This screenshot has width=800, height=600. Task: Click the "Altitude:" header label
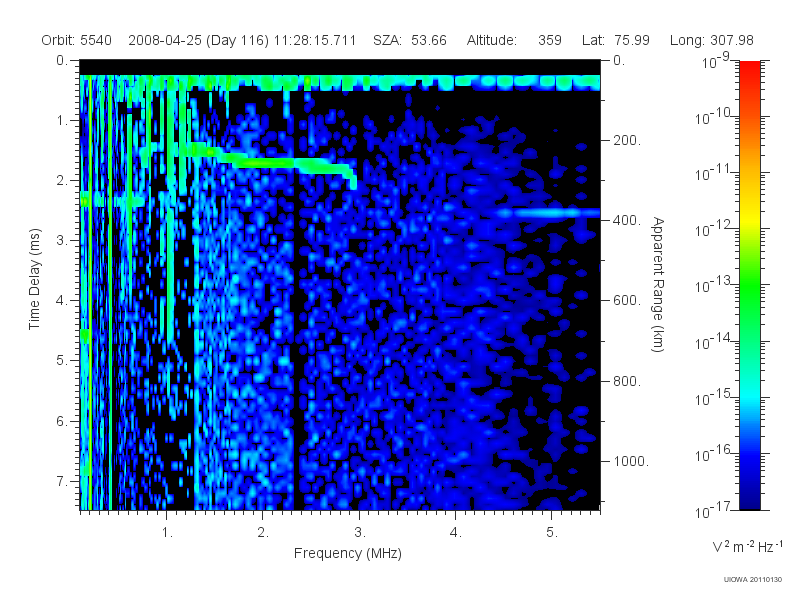(x=492, y=40)
